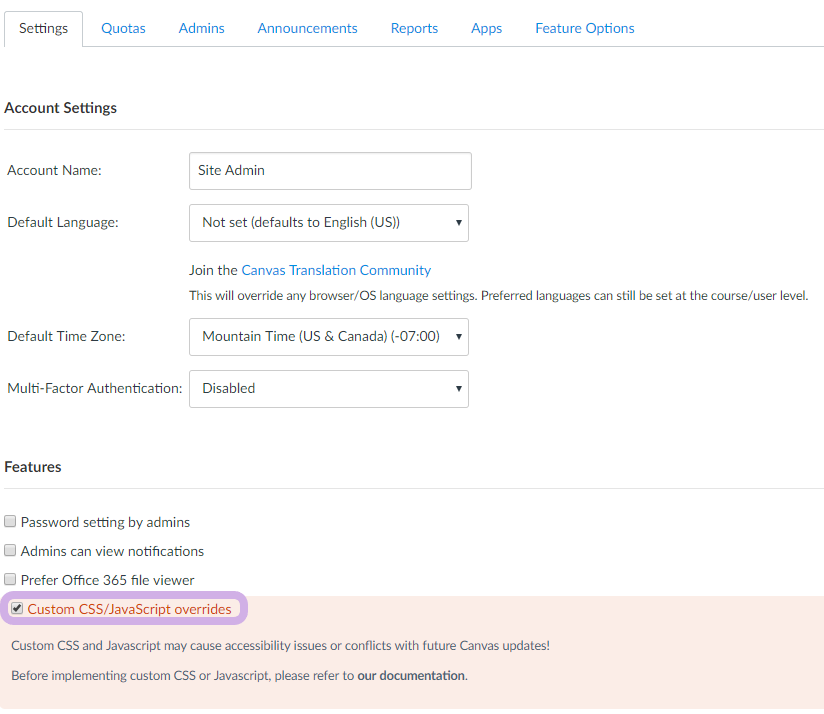Click the Multi-Factor Authentication label
The width and height of the screenshot is (824, 714).
94,388
